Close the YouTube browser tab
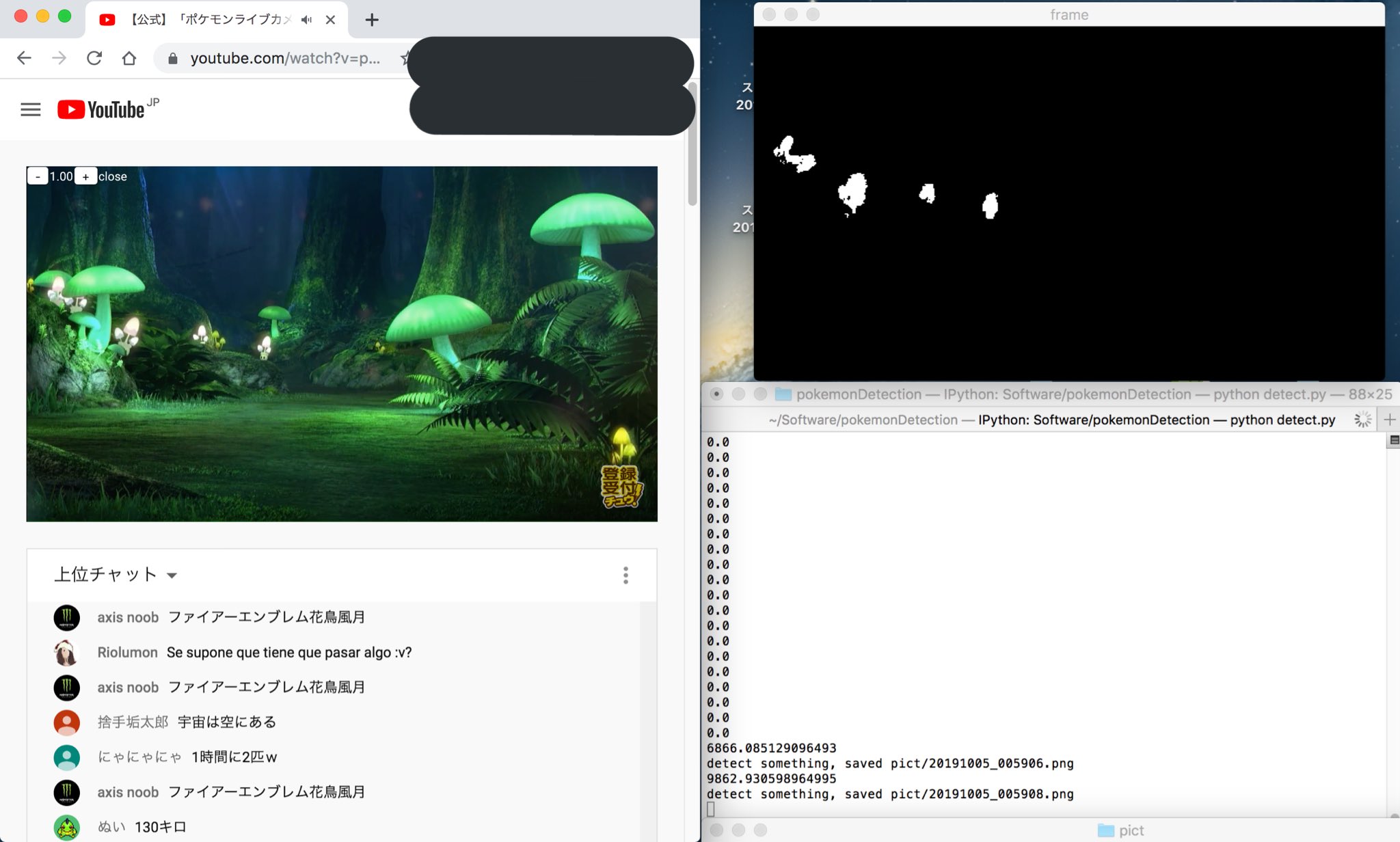1400x842 pixels. tap(330, 20)
